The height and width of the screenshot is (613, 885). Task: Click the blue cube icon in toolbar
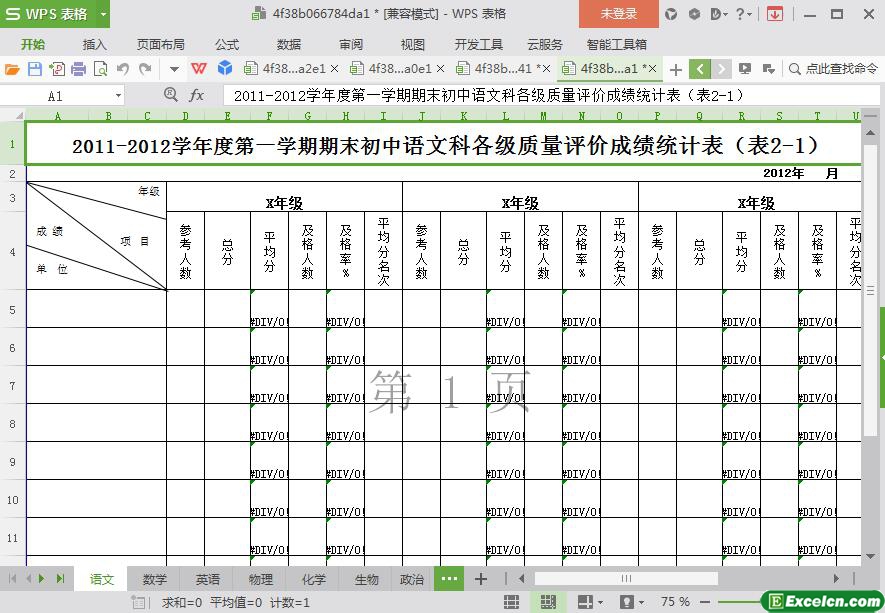[x=225, y=68]
